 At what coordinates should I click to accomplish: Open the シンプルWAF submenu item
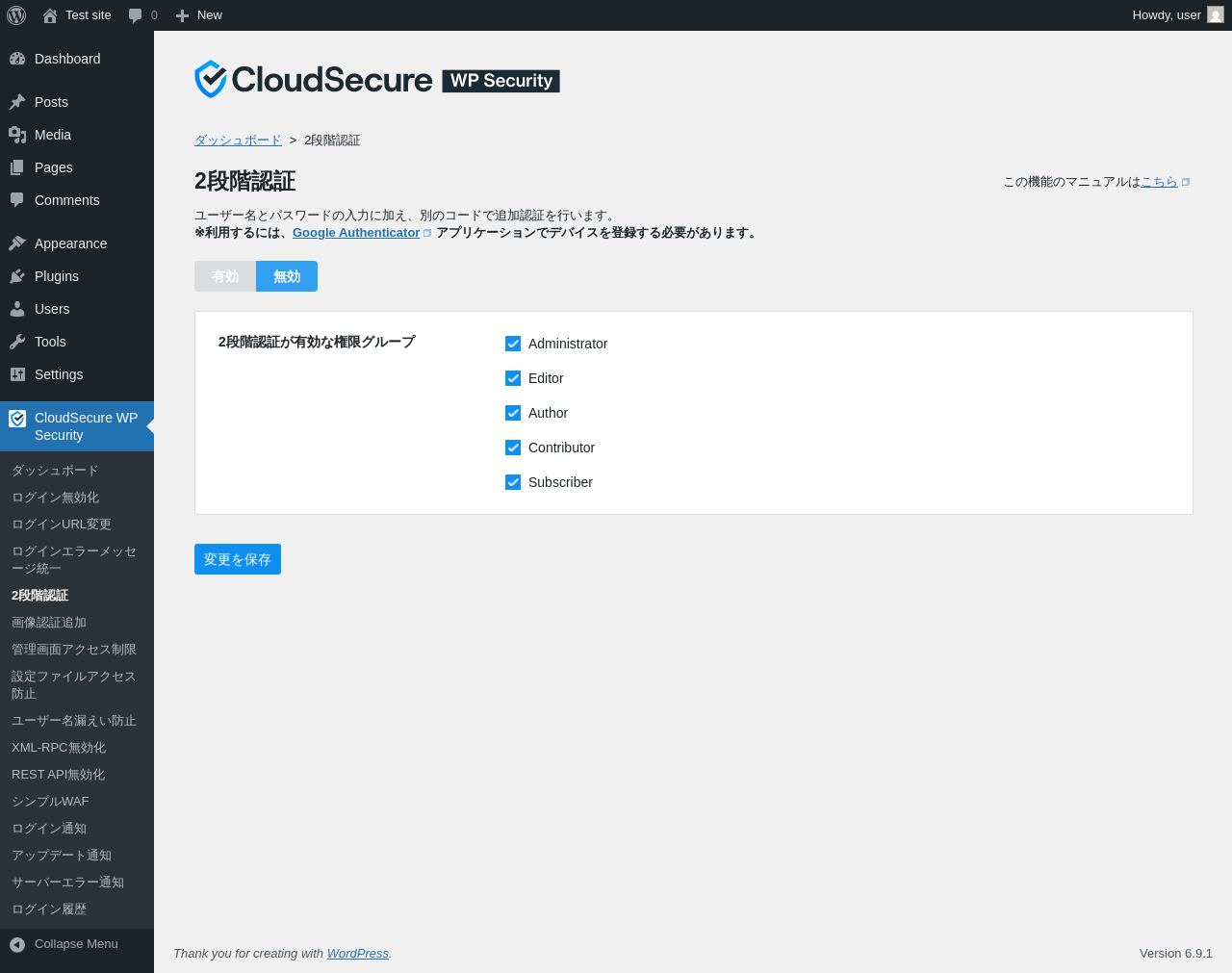click(50, 802)
